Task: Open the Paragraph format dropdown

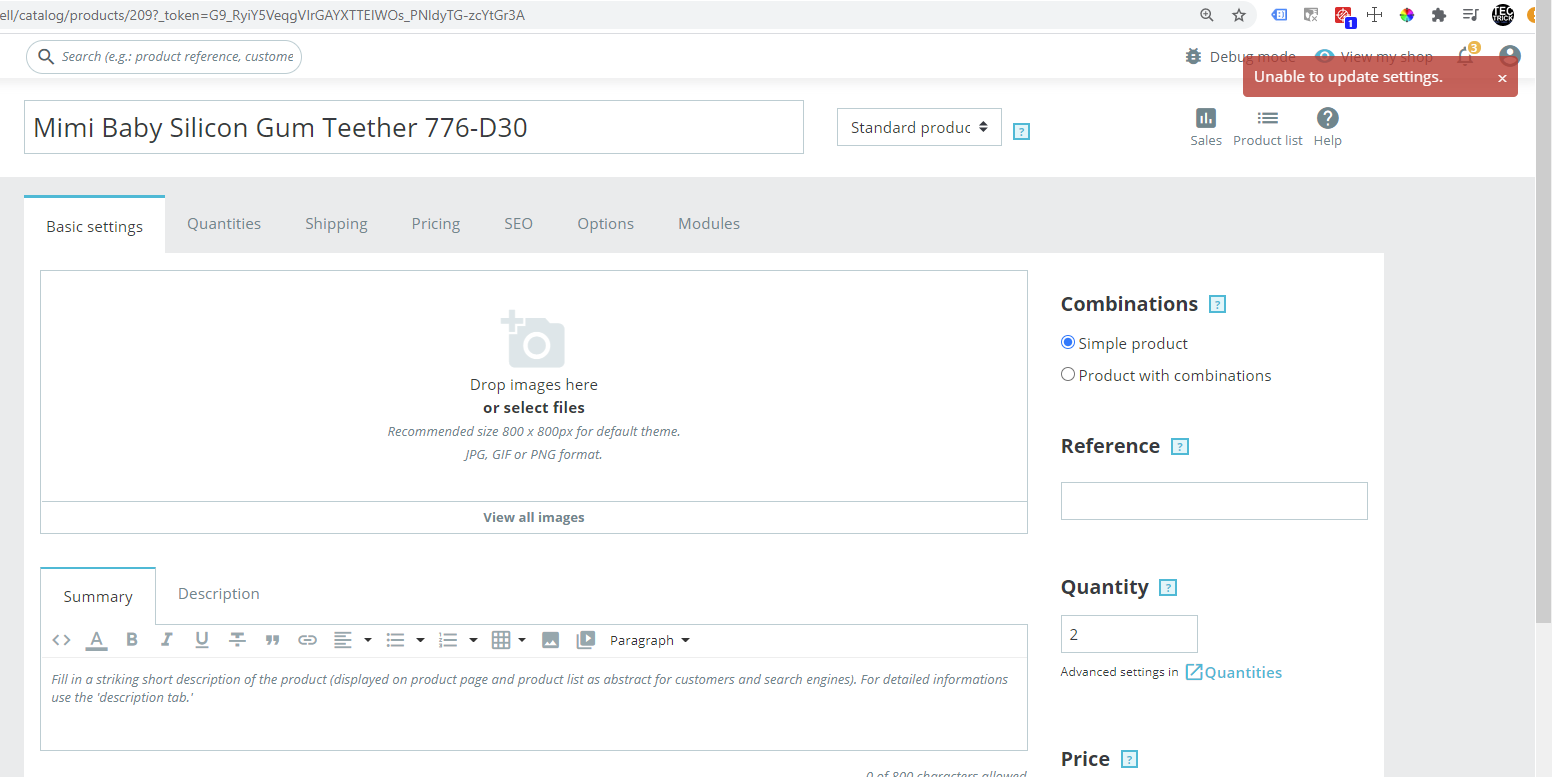Action: tap(650, 640)
